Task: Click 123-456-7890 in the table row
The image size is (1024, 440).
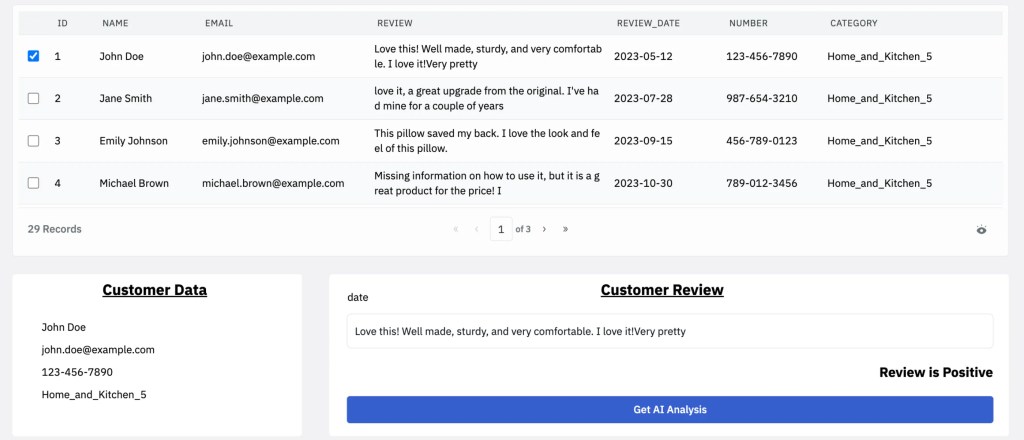Action: pyautogui.click(x=761, y=56)
